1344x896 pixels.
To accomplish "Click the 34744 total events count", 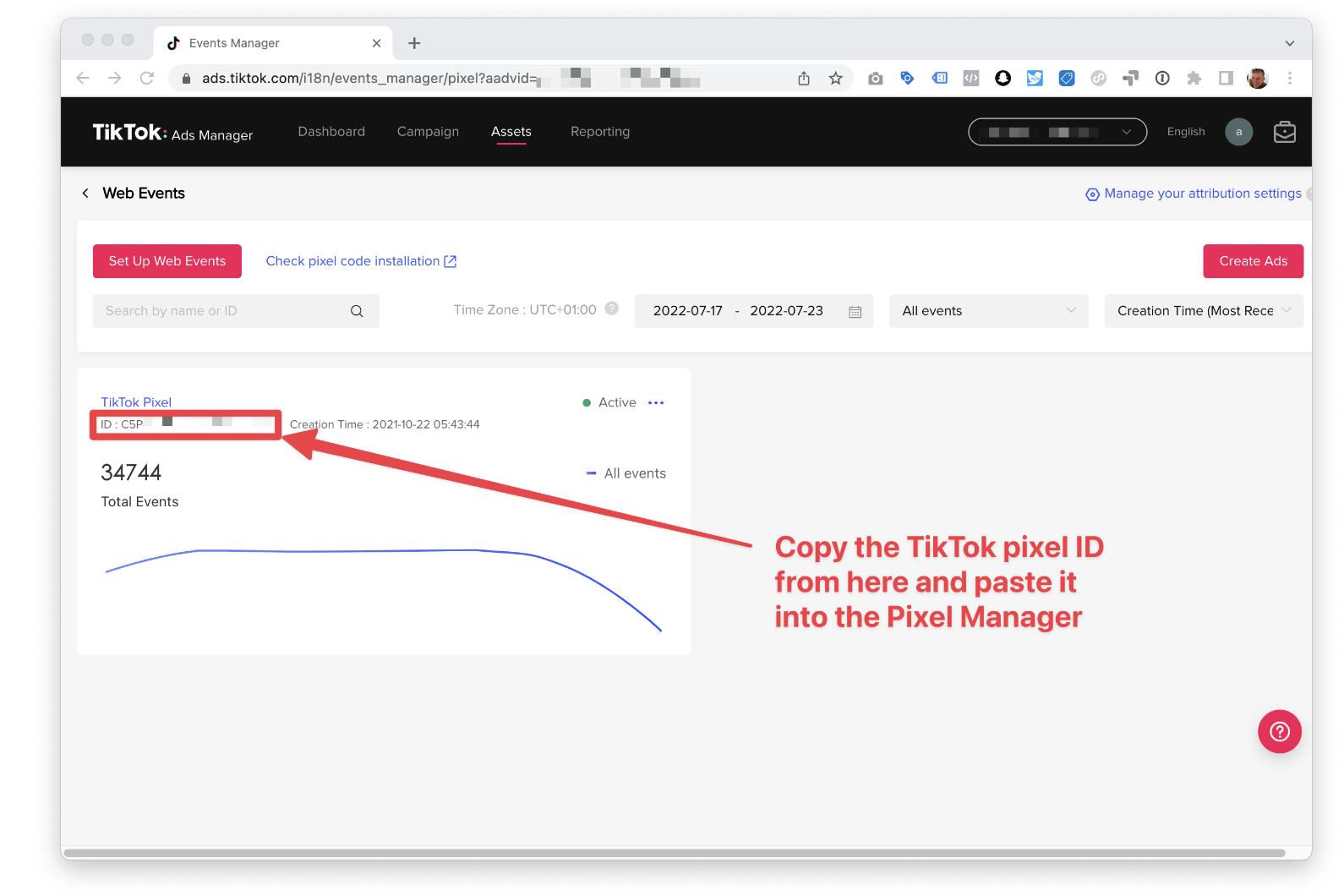I will pos(131,473).
